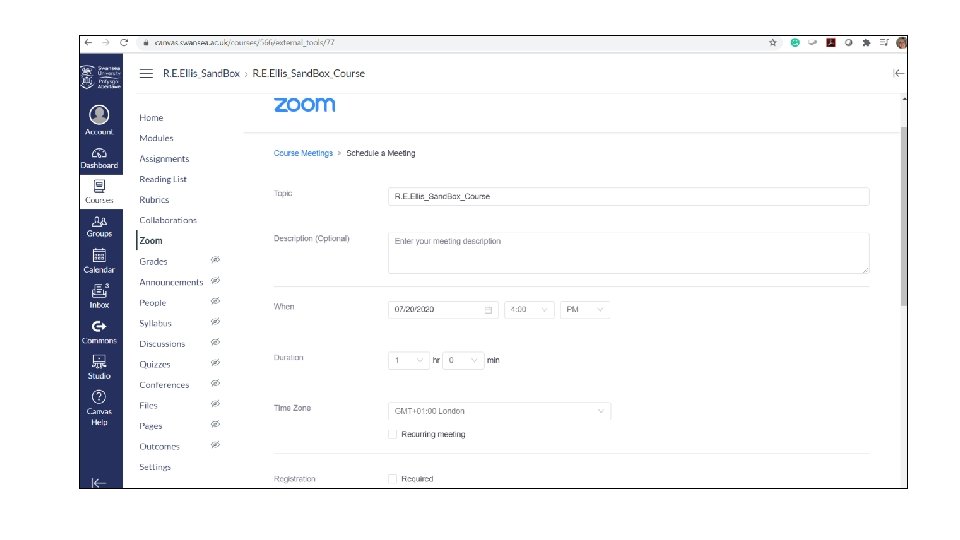The image size is (960, 540).
Task: Toggle the hidden eye icon beside Files
Action: (x=215, y=403)
